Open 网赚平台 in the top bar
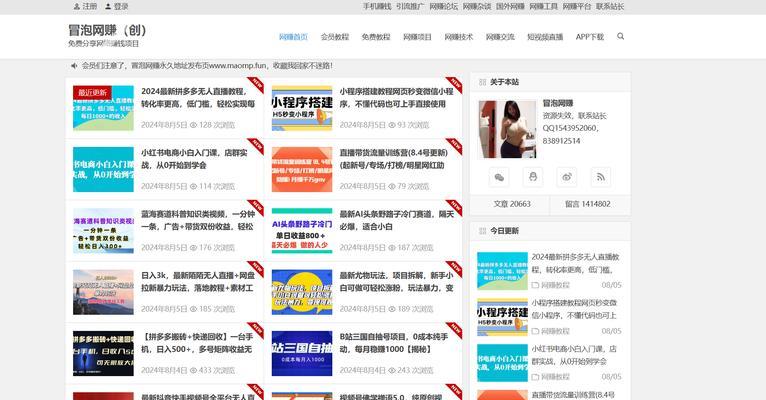 (x=576, y=6)
